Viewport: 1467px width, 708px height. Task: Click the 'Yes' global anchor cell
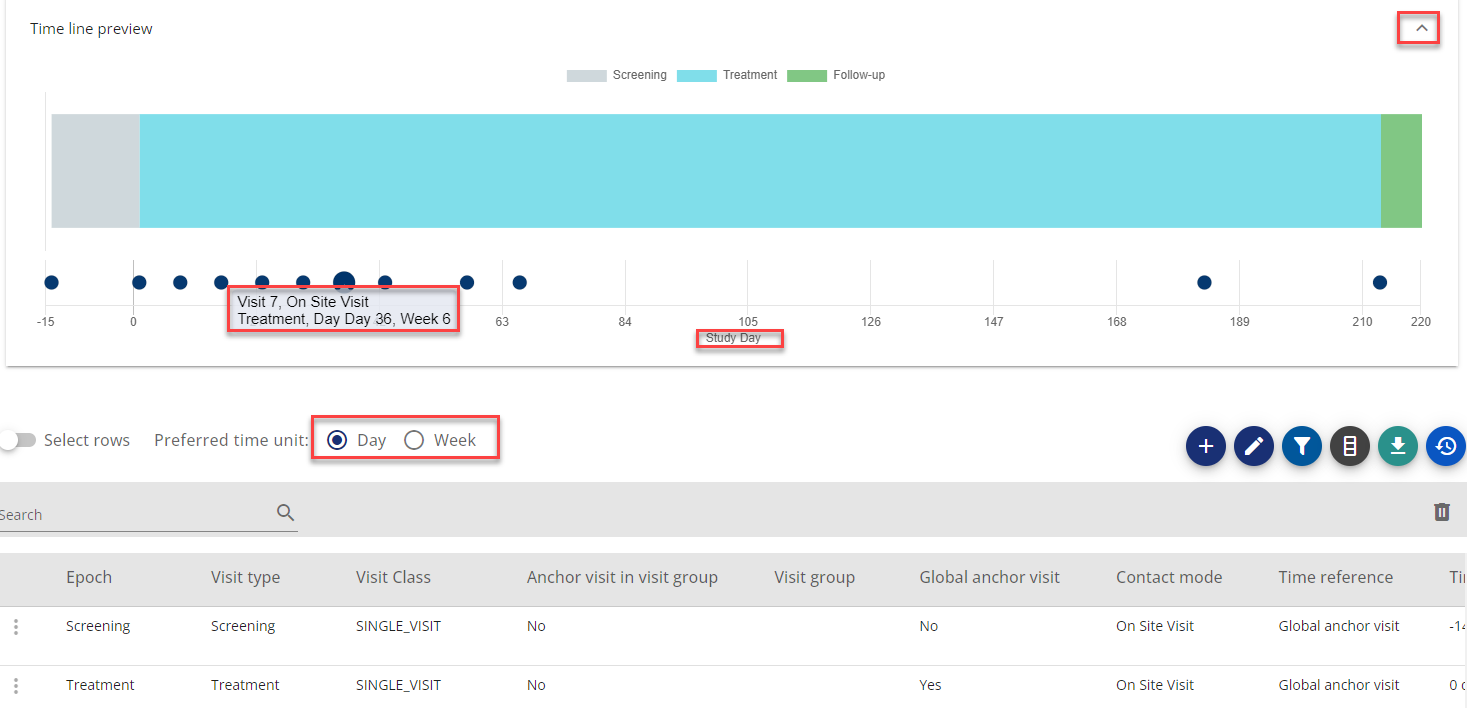pyautogui.click(x=930, y=686)
